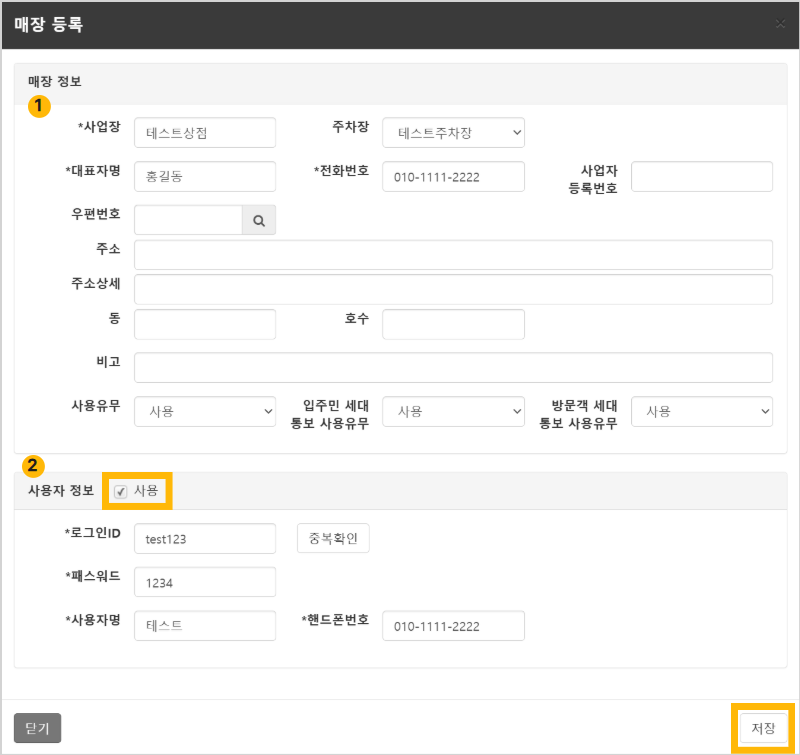The height and width of the screenshot is (755, 800).
Task: Expand the 입주민 세대 통보 사용유무 dropdown
Action: point(453,411)
